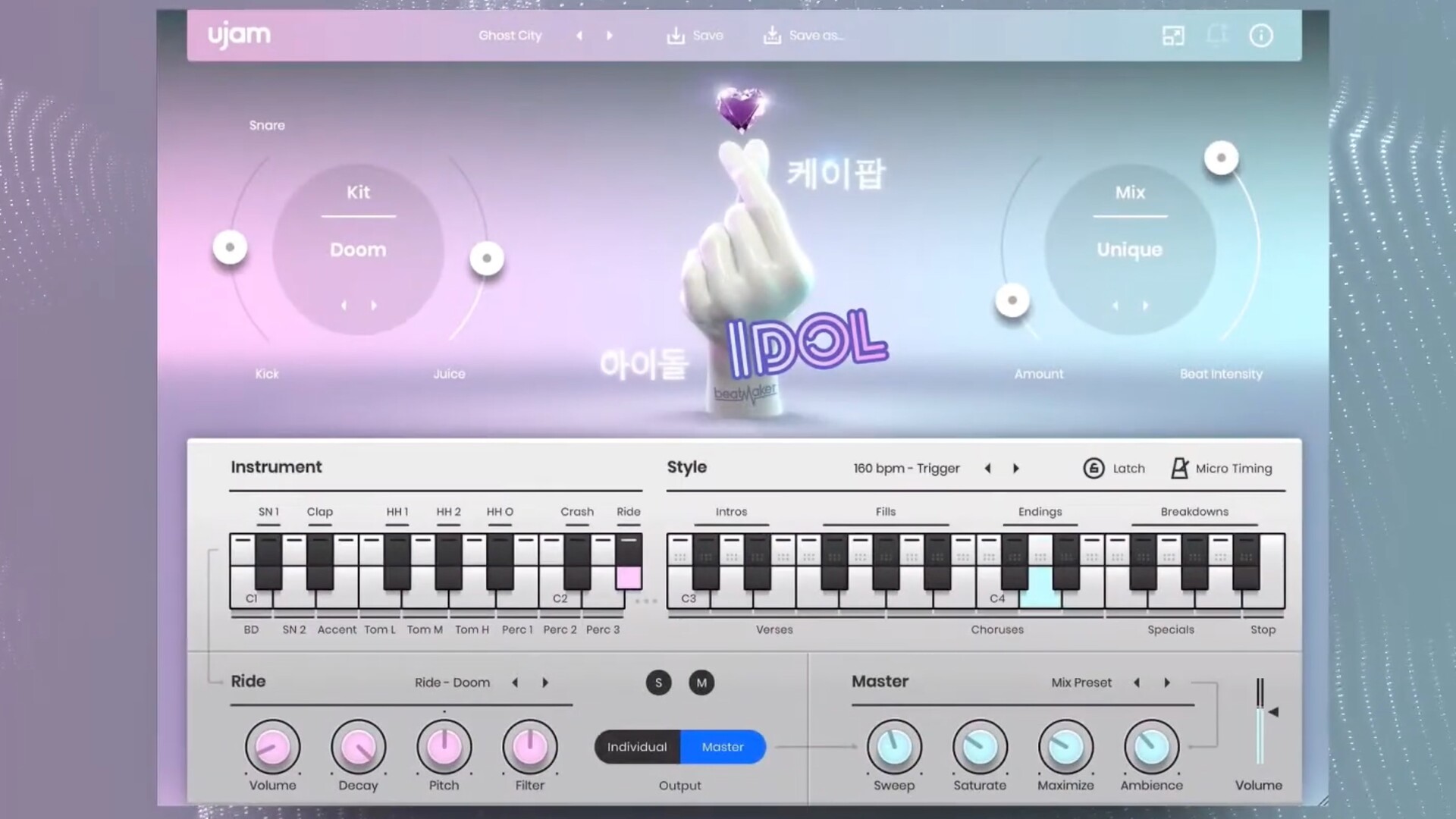Click the Perc 2 label
This screenshot has width=1456, height=819.
click(560, 629)
